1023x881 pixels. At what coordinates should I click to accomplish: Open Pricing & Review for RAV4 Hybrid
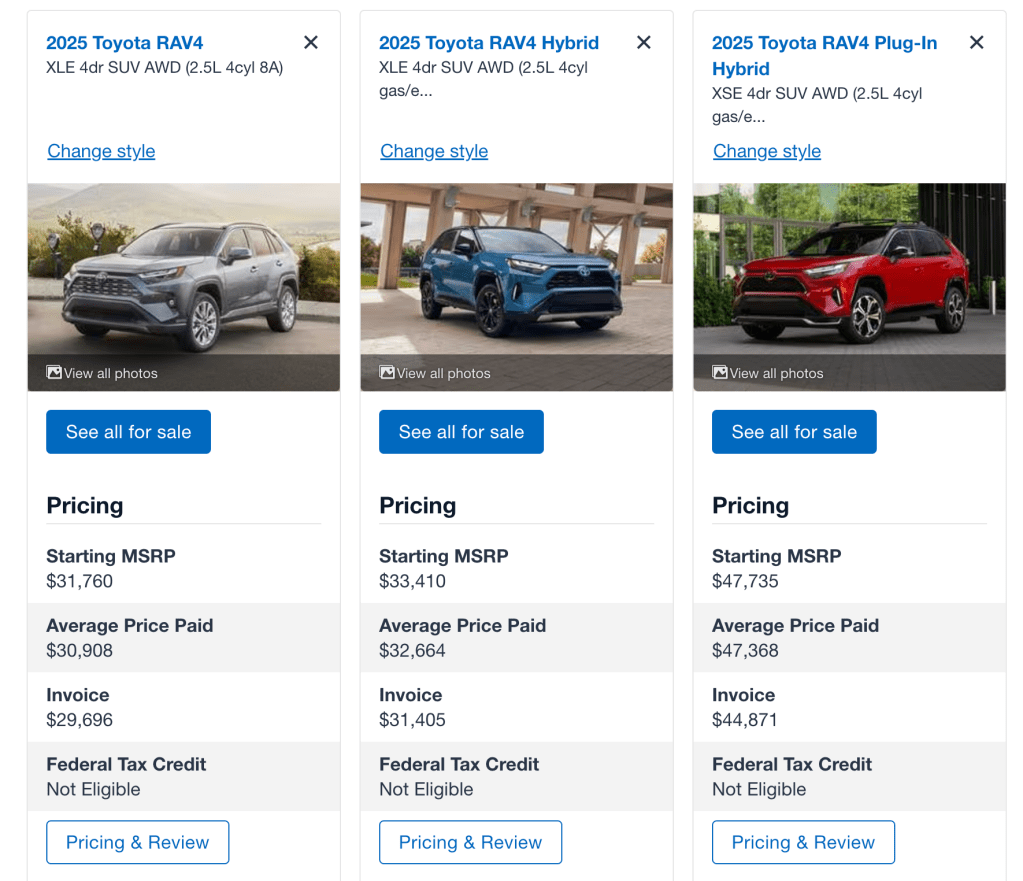click(x=470, y=842)
